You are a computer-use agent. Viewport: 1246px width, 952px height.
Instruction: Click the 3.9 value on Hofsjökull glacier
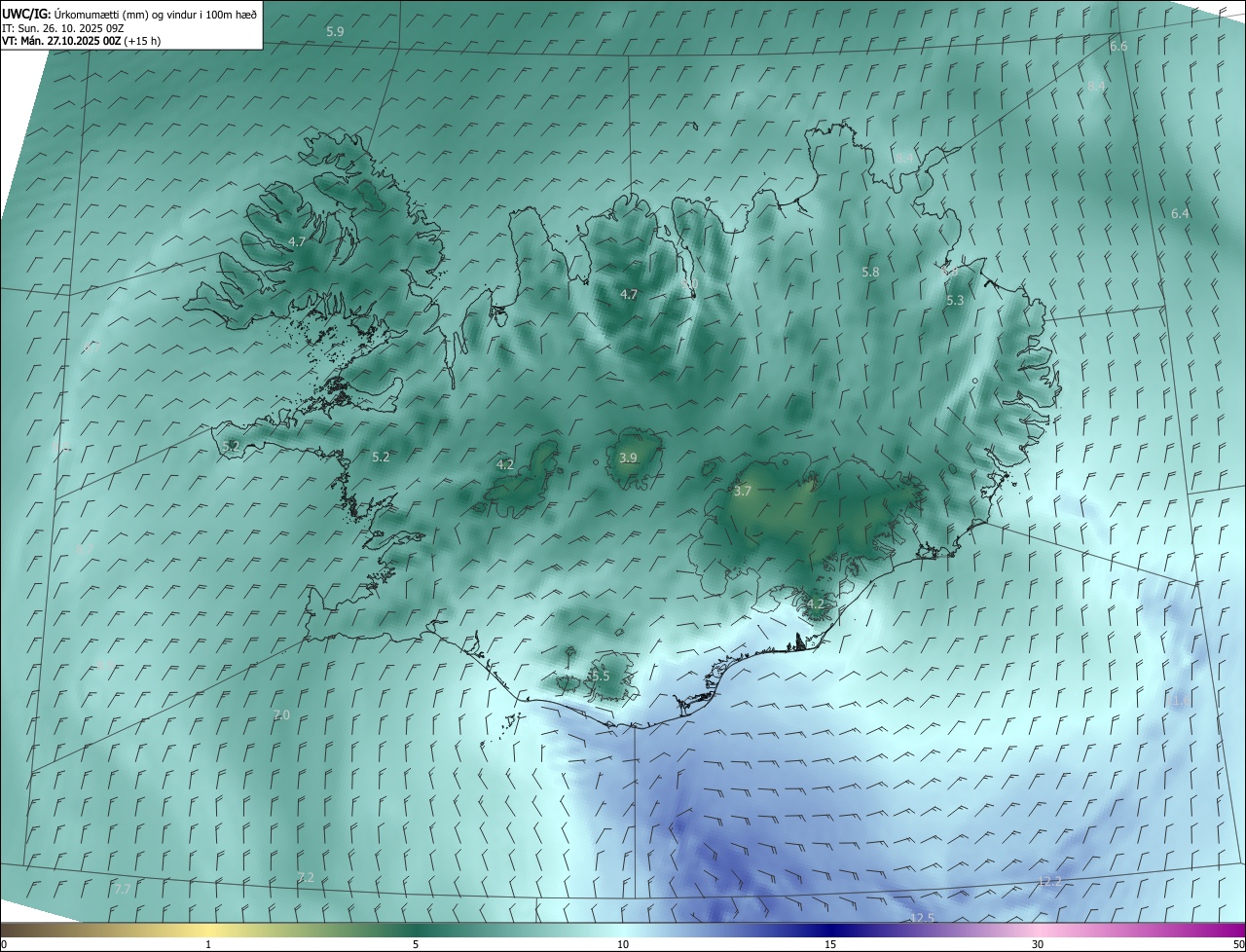(x=628, y=458)
